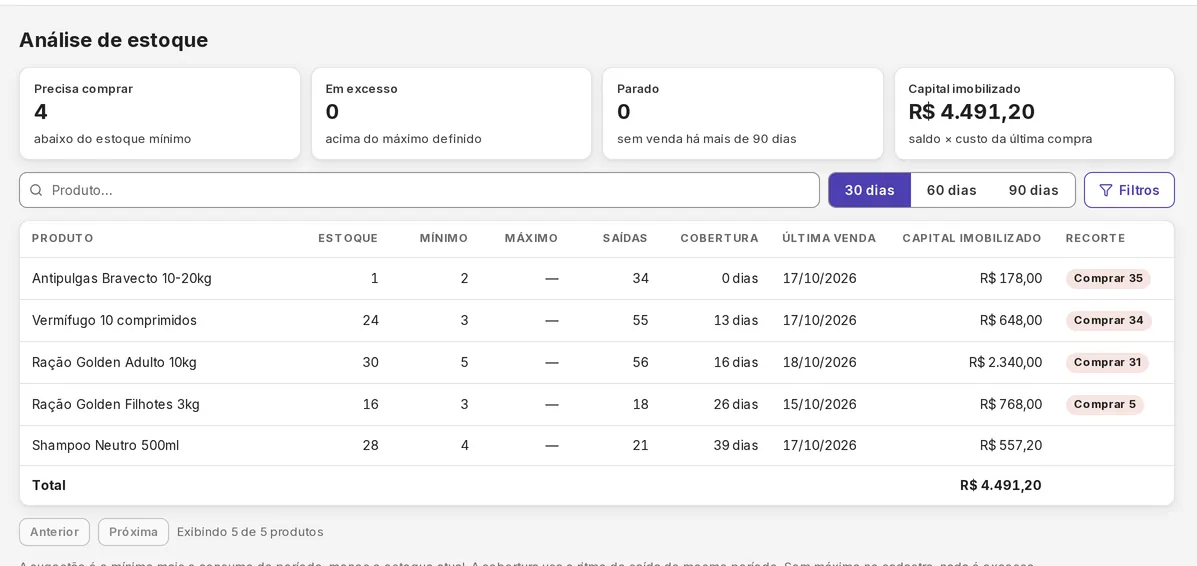Image resolution: width=1197 pixels, height=566 pixels.
Task: Sort by the Última Venda column
Action: [829, 238]
